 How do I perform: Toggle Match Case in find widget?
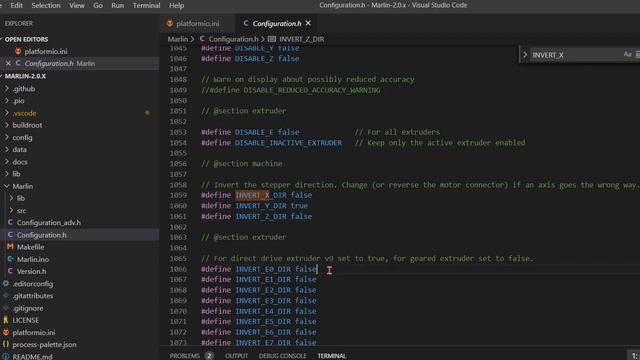627,54
